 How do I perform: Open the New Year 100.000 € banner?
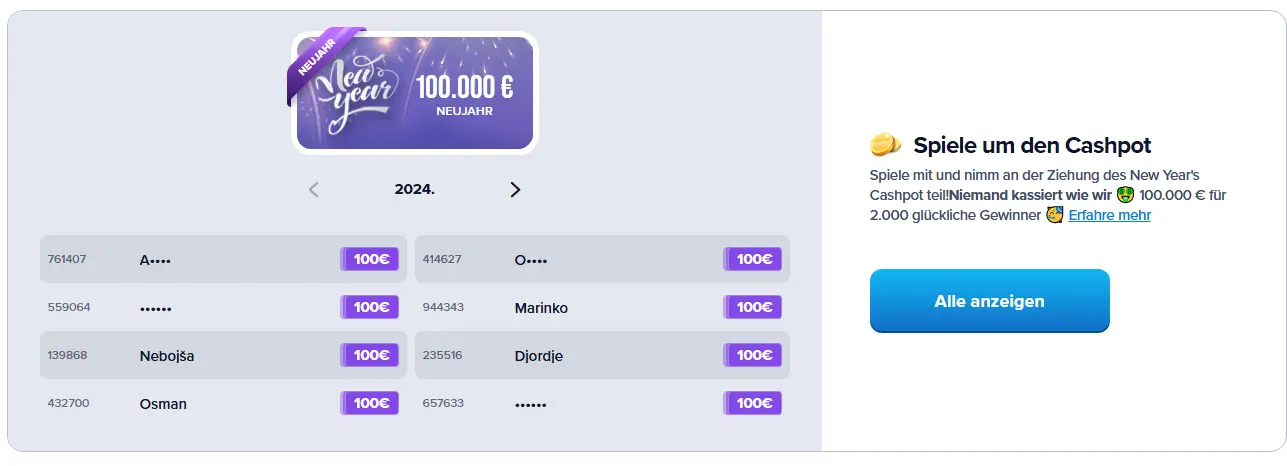coord(415,94)
